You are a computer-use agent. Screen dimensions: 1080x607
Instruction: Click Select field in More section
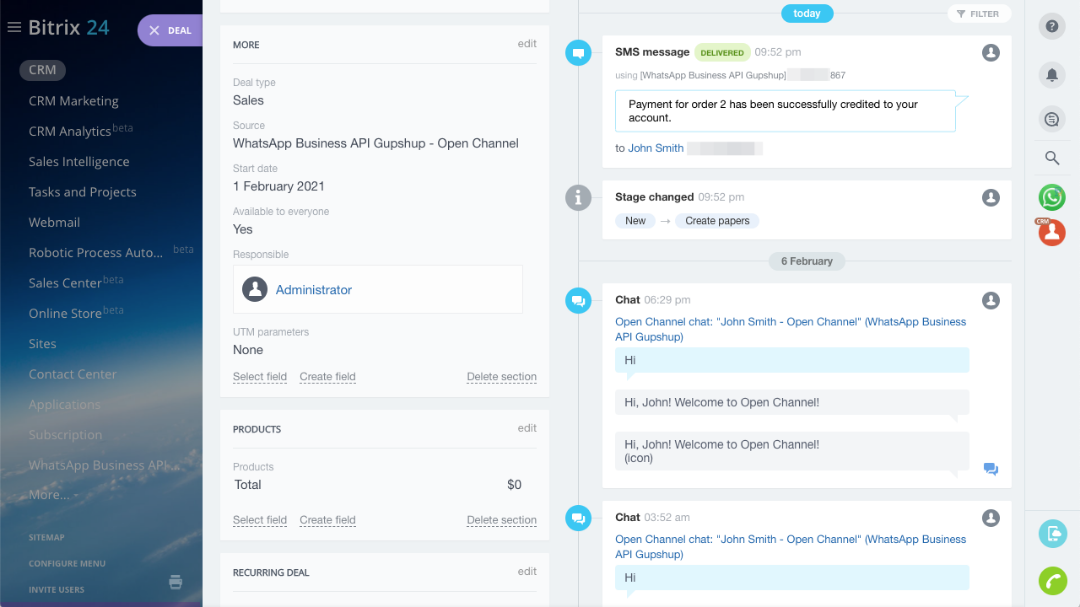click(260, 376)
